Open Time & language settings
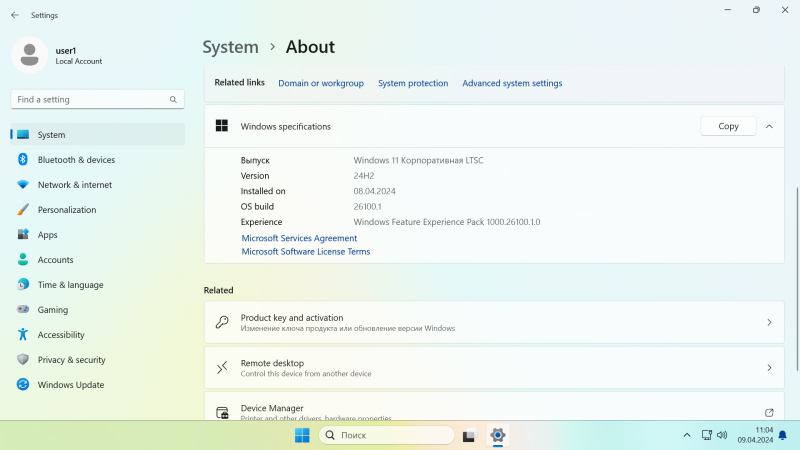This screenshot has height=450, width=800. coord(97,285)
